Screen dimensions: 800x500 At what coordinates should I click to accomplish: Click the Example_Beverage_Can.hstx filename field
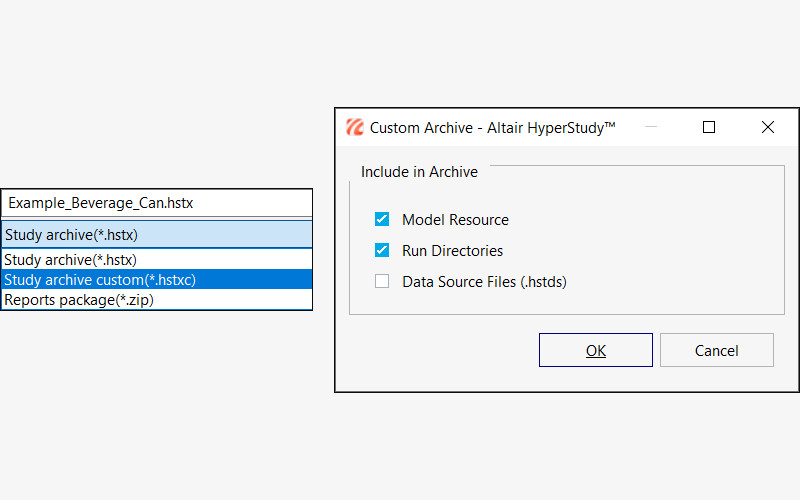tap(156, 203)
